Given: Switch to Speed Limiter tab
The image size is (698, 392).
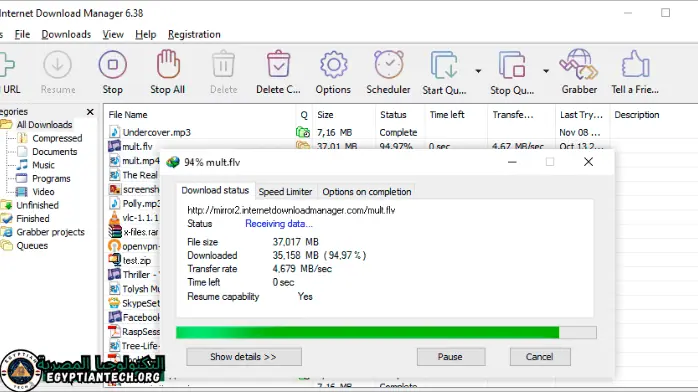Looking at the screenshot, I should point(285,192).
